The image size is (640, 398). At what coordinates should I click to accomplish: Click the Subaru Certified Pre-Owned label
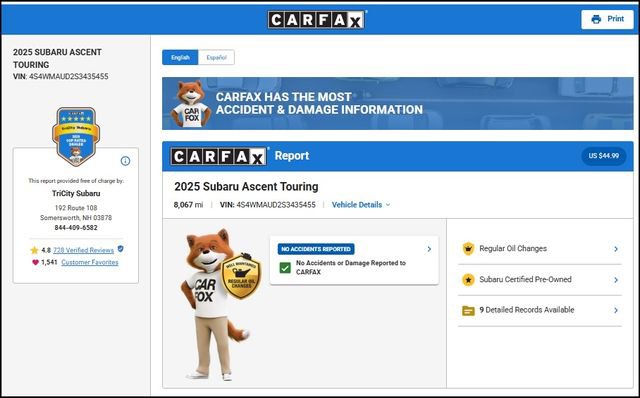[525, 279]
